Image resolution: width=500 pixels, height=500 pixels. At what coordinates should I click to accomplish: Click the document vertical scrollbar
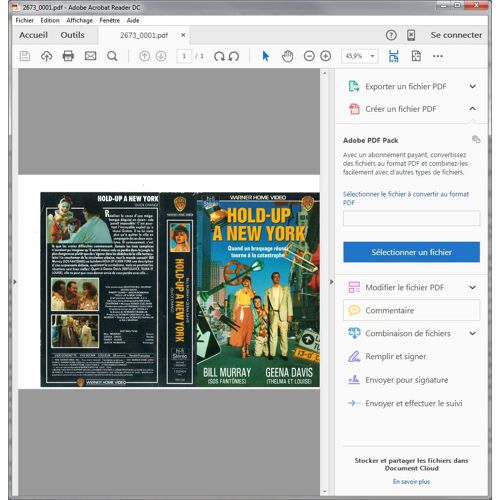click(x=325, y=282)
